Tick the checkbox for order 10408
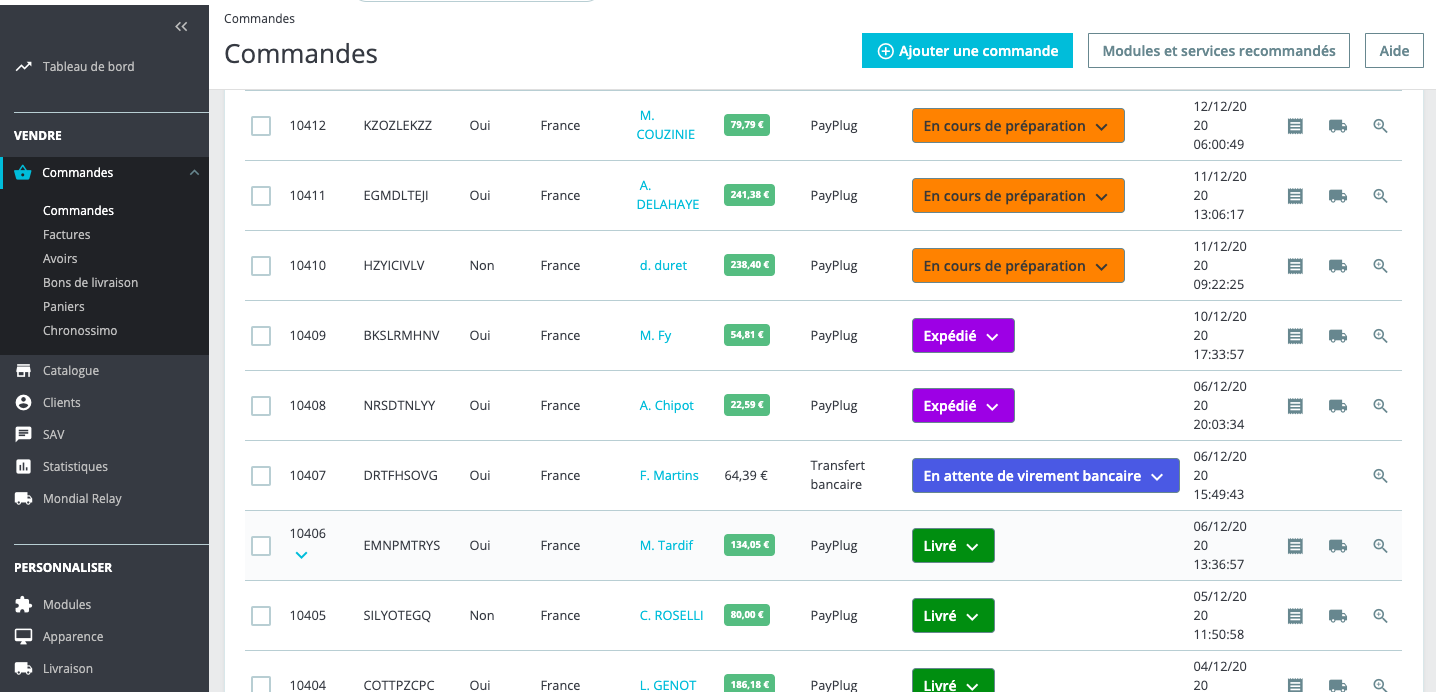1436x692 pixels. [x=261, y=406]
